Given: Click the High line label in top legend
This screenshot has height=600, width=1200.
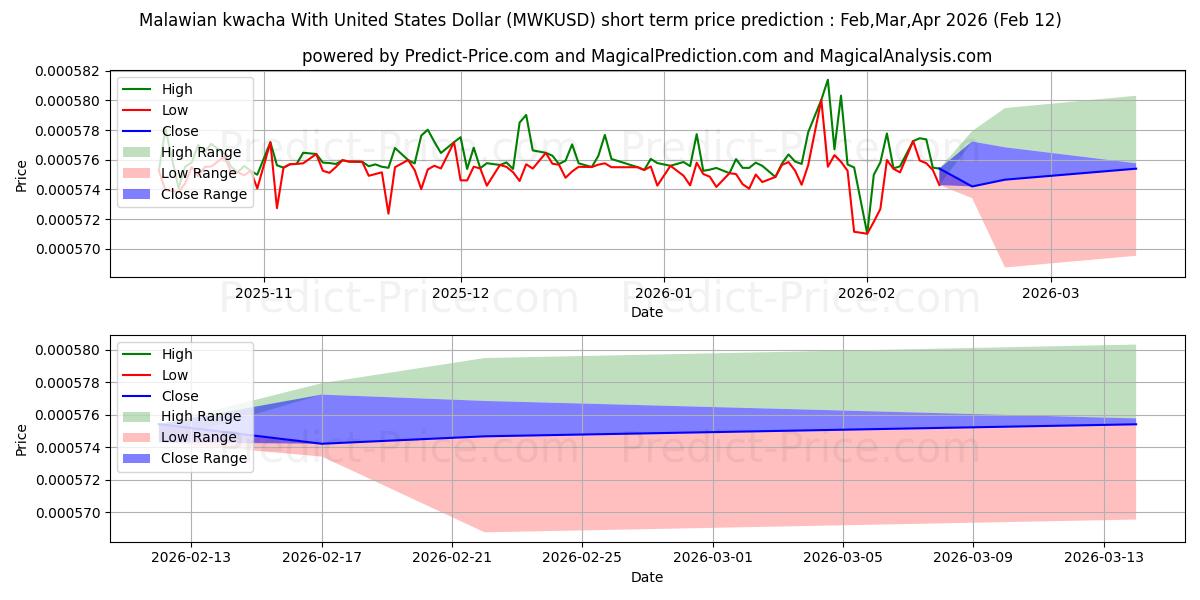Looking at the screenshot, I should coord(177,89).
